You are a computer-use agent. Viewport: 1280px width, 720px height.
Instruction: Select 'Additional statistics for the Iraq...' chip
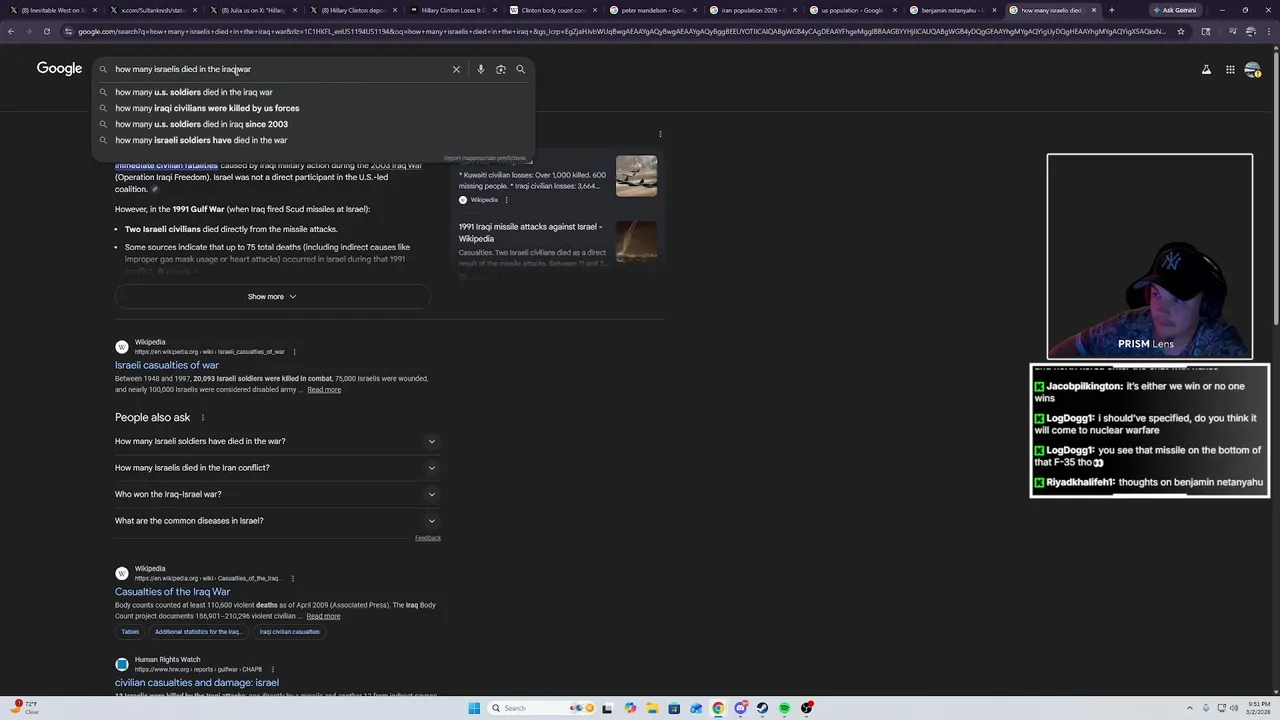(197, 632)
